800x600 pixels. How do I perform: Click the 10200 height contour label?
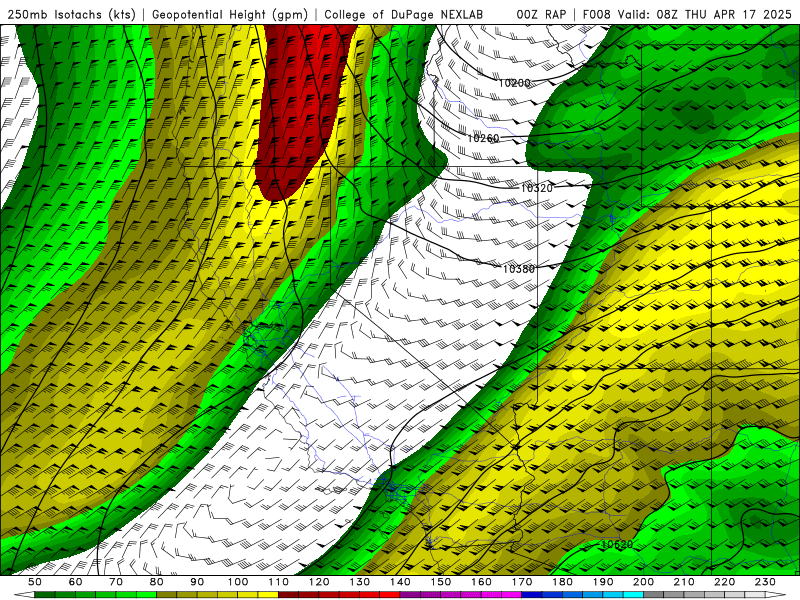coord(514,83)
